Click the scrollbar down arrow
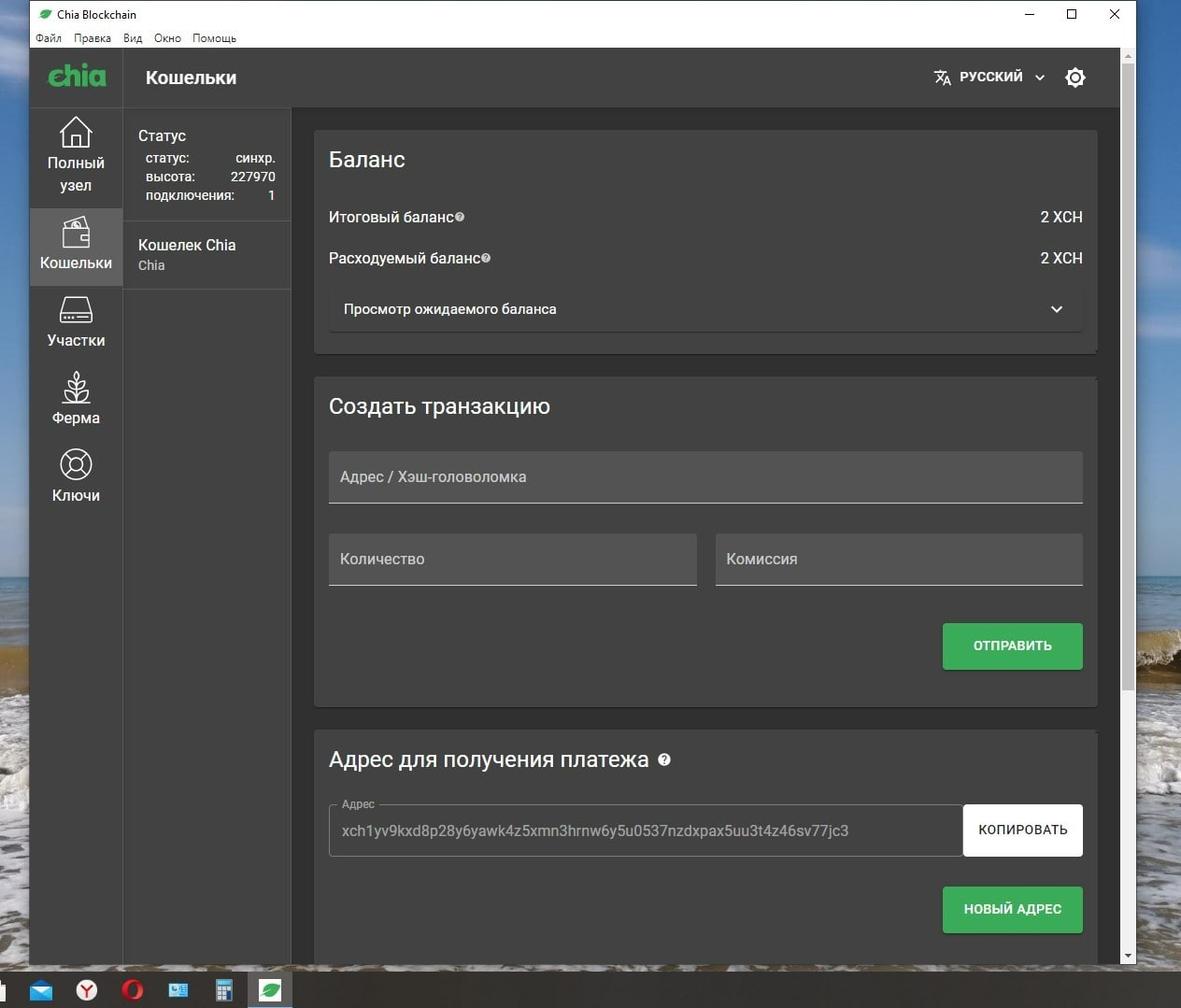 (x=1128, y=956)
